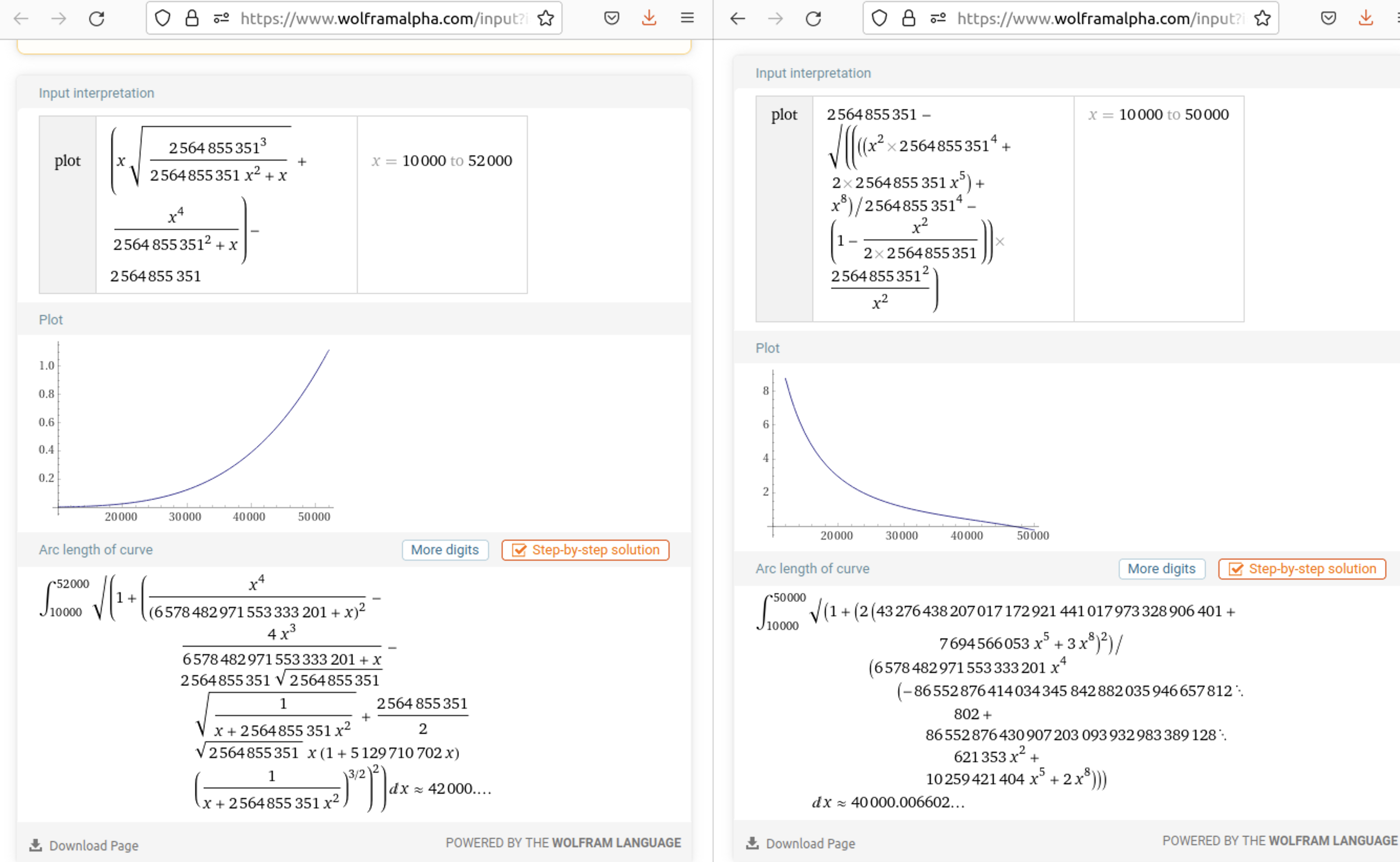The image size is (1400, 862).
Task: Open downloads arrow in left browser
Action: 649,18
